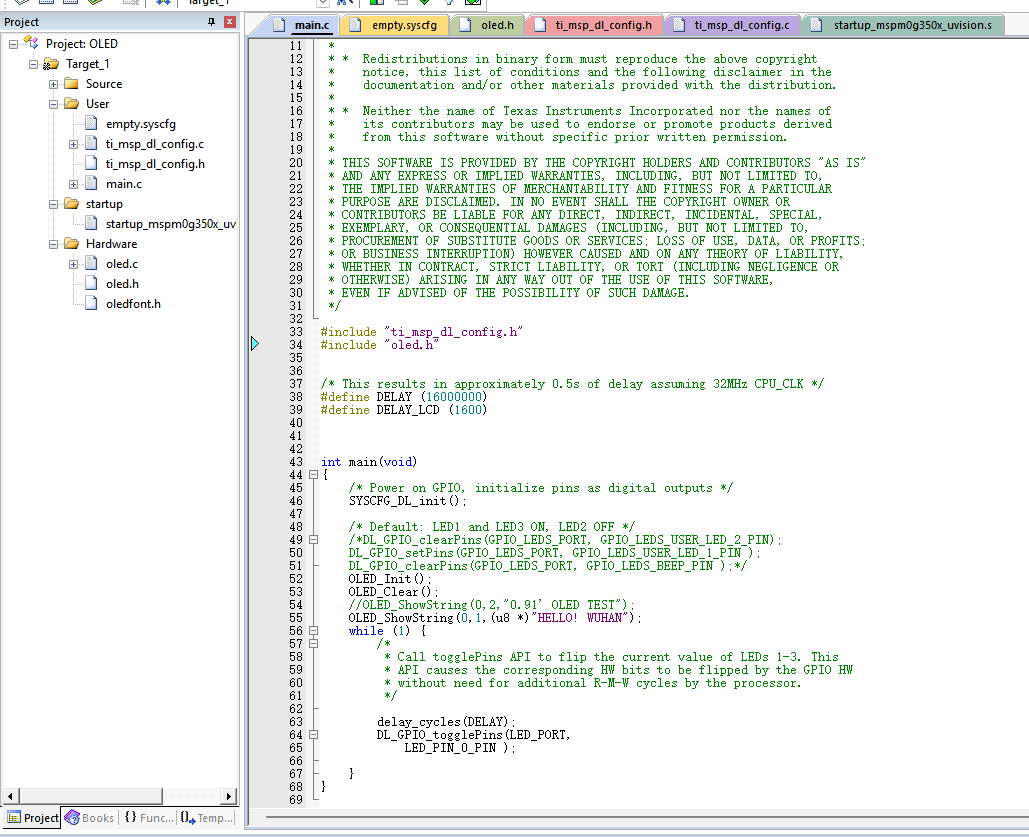Fold the main function block at line 44
Viewport: 1029px width, 837px height.
tap(314, 475)
